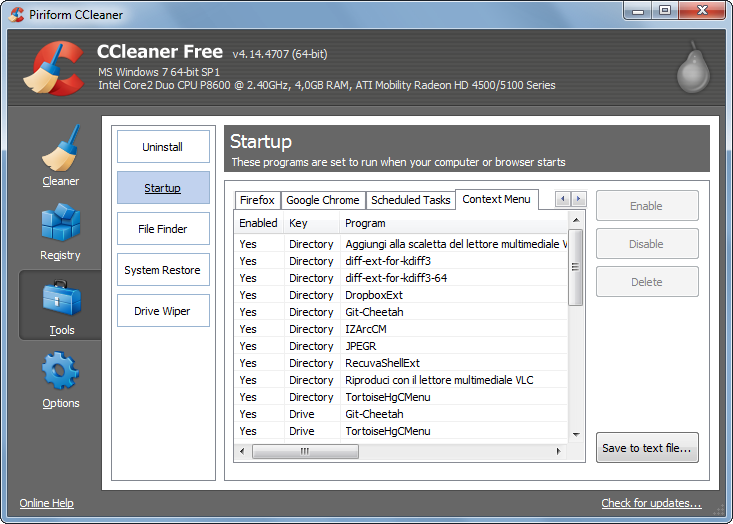Select the diff-ext-for-kdiff3 row
Screen dimensions: 733x524
point(401,261)
